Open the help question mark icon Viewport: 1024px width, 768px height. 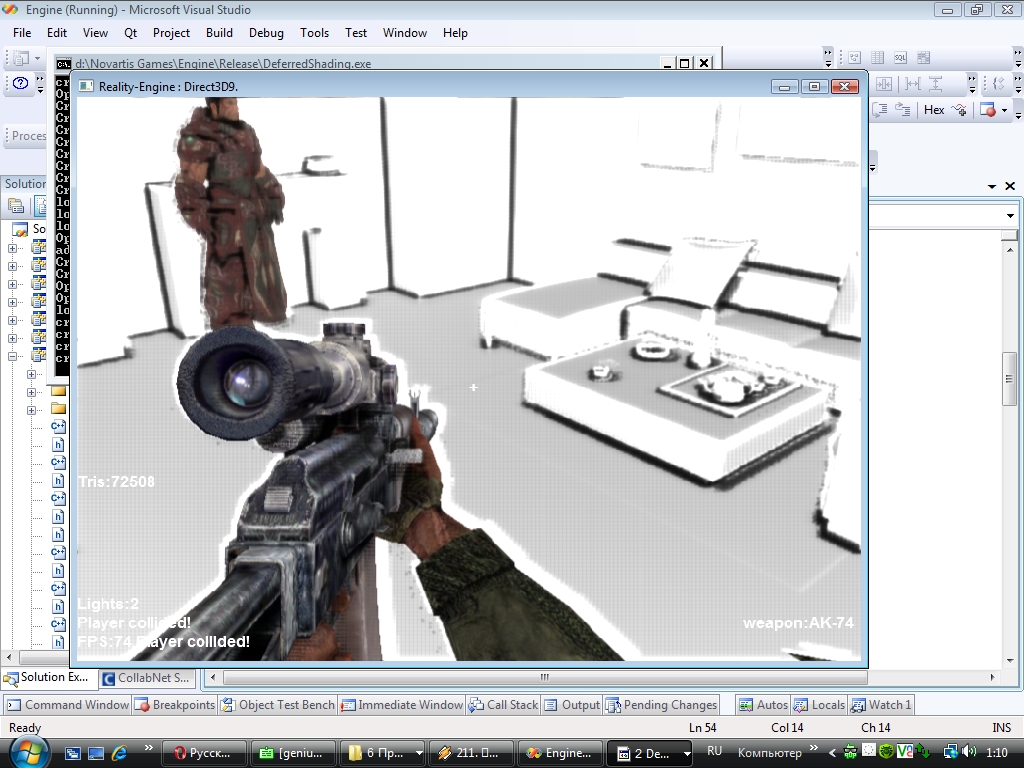click(x=20, y=84)
